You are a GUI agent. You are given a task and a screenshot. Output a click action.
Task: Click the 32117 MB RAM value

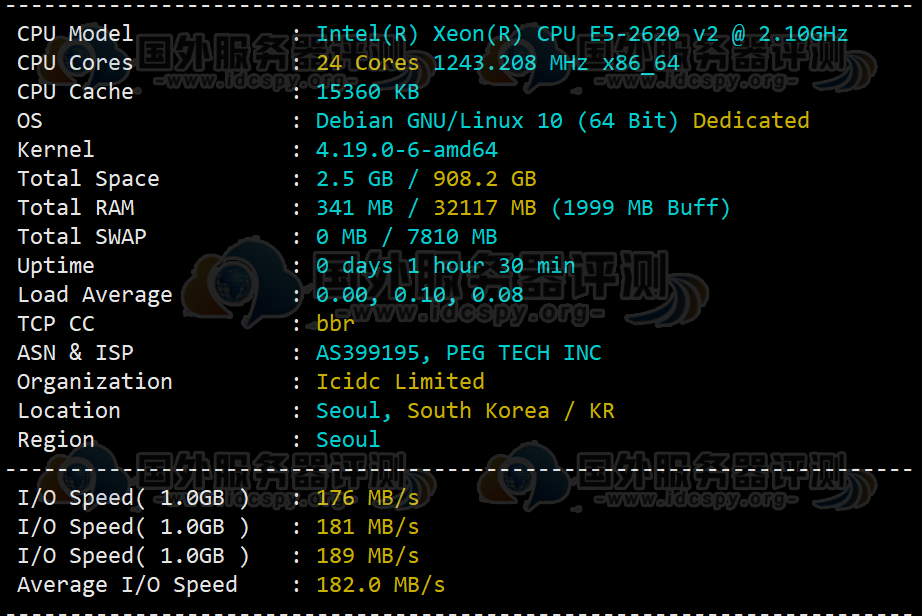pyautogui.click(x=484, y=208)
